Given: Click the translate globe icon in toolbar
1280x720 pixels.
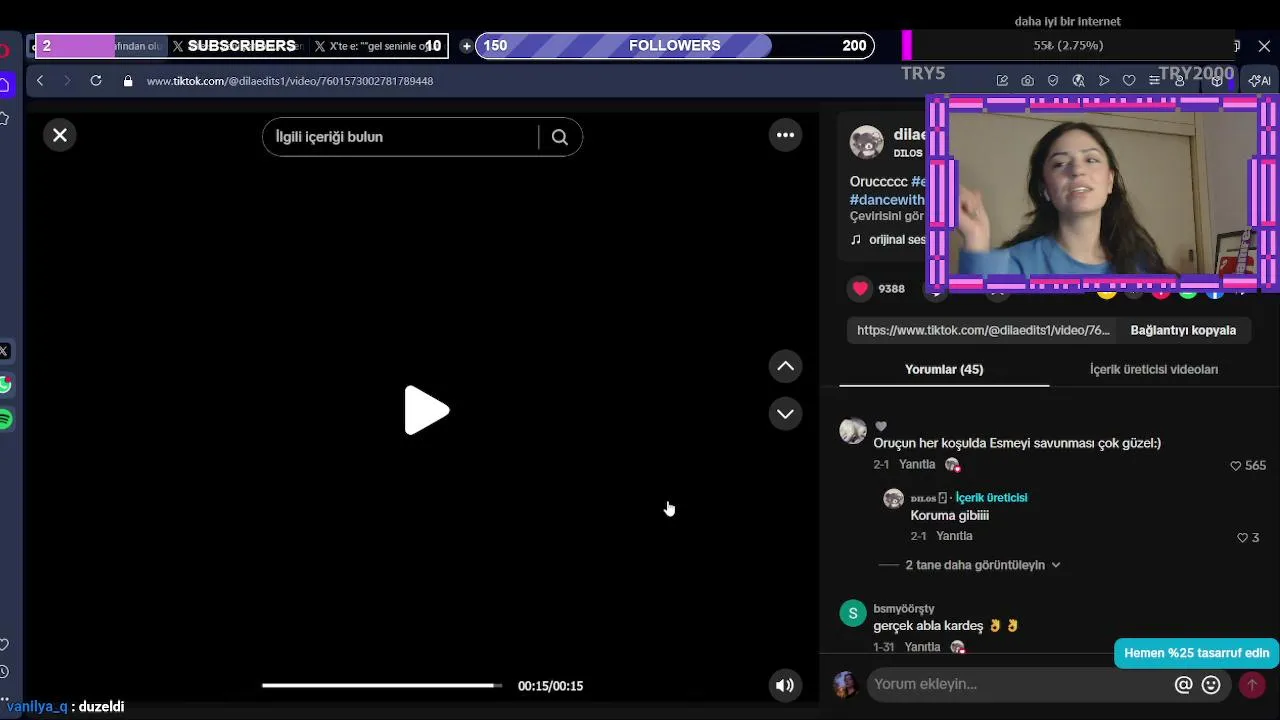Looking at the screenshot, I should (1078, 81).
